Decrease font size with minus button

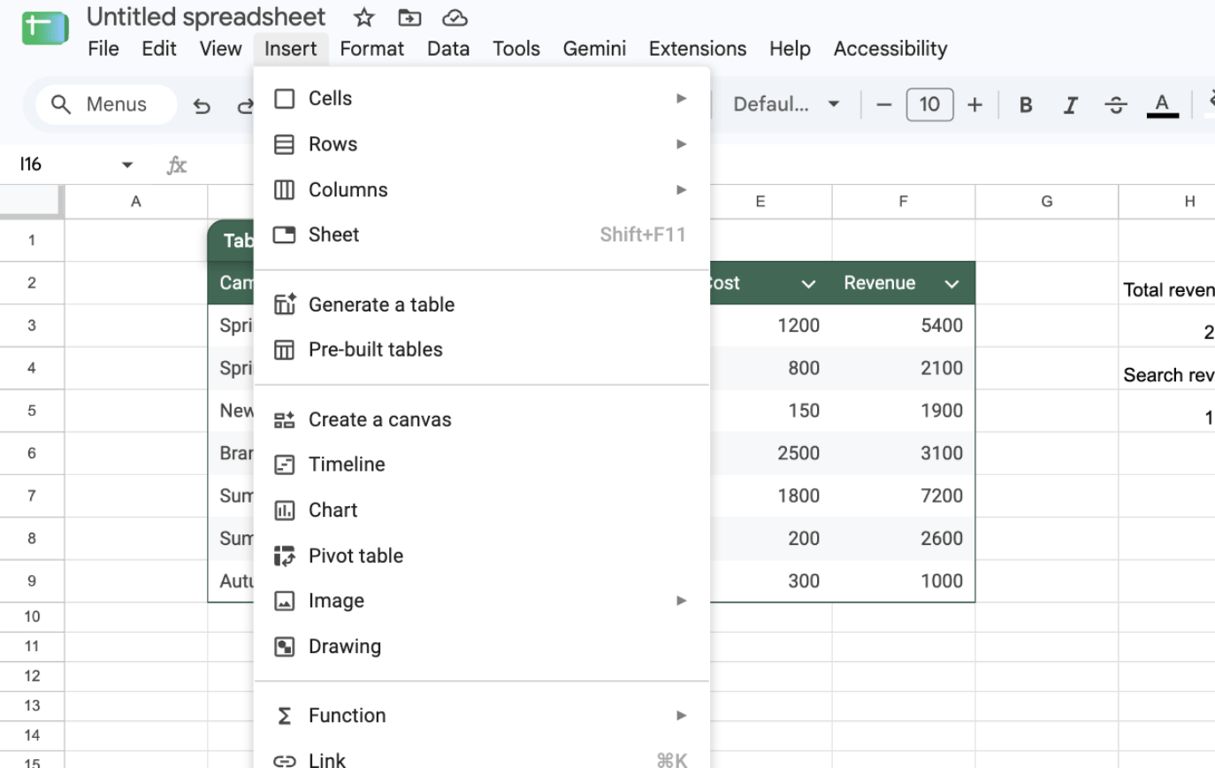pyautogui.click(x=884, y=104)
